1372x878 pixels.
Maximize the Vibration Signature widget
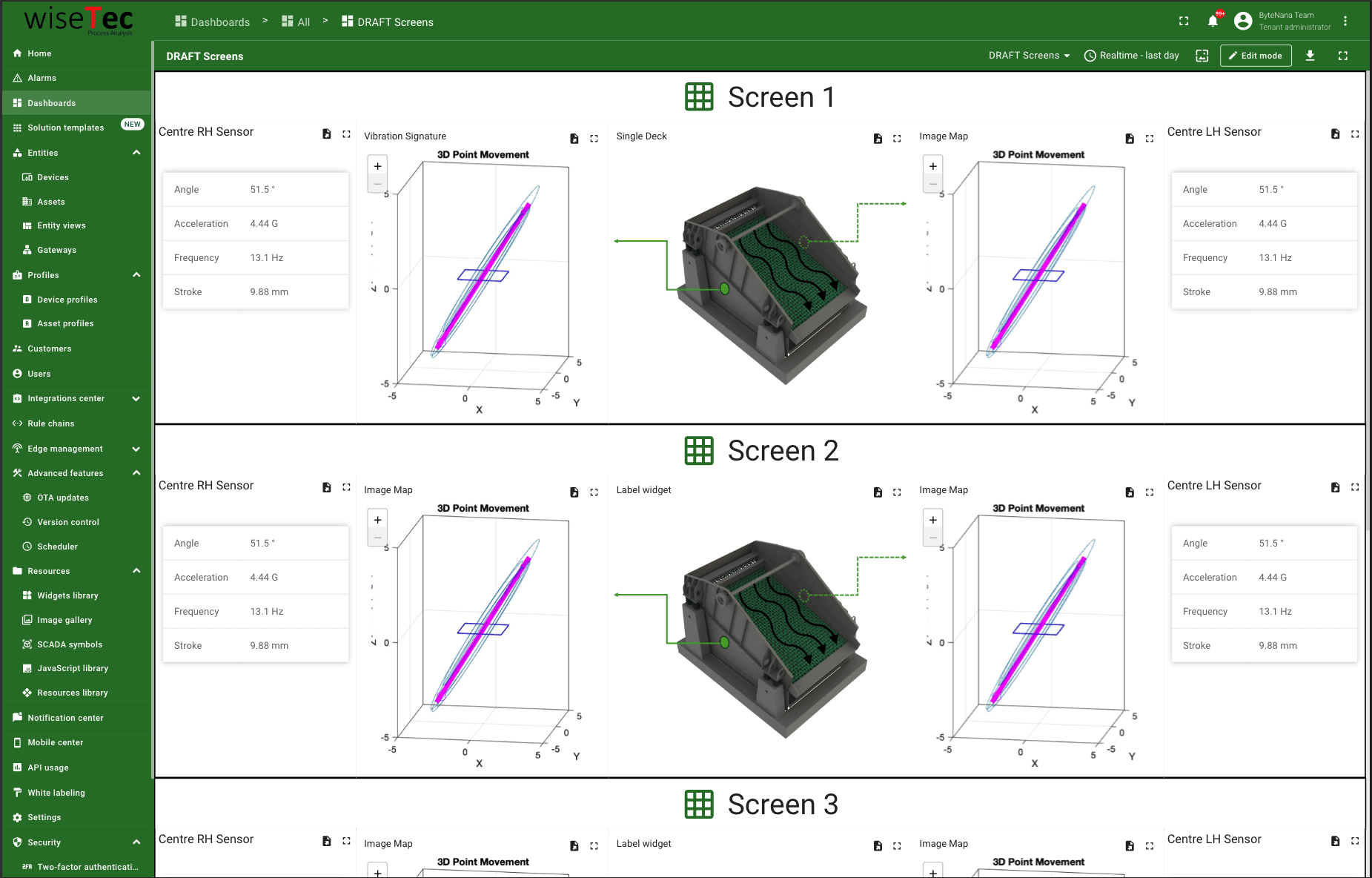pyautogui.click(x=594, y=138)
